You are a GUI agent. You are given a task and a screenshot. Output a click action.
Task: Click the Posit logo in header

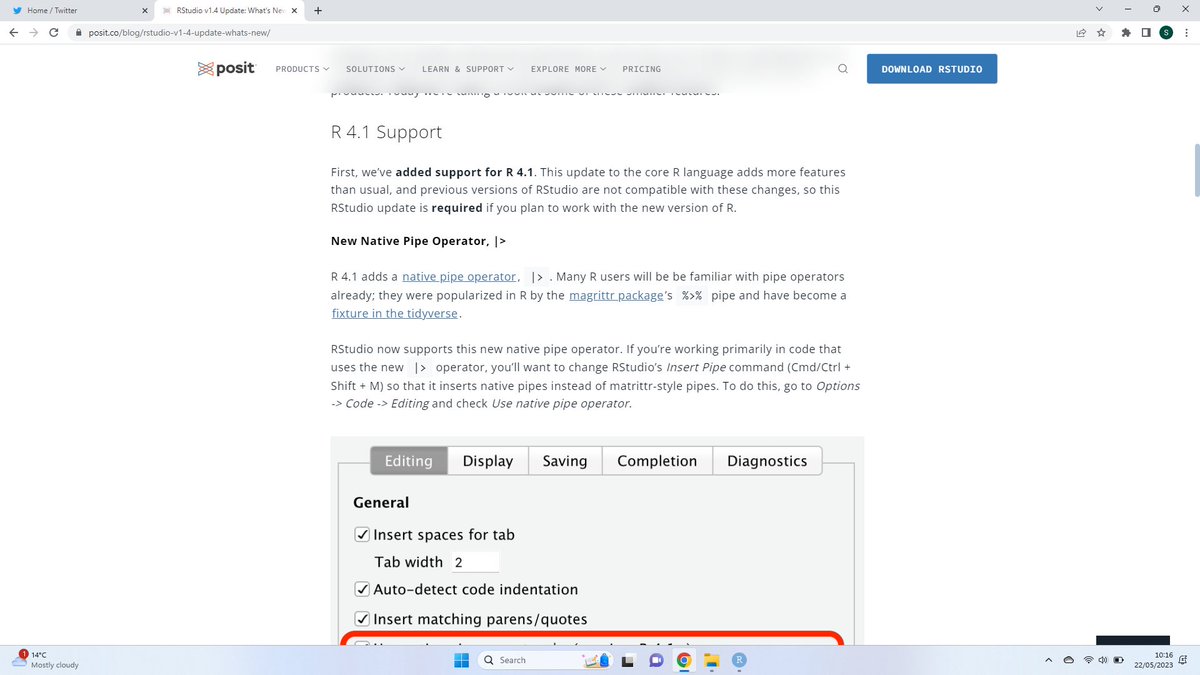click(227, 69)
